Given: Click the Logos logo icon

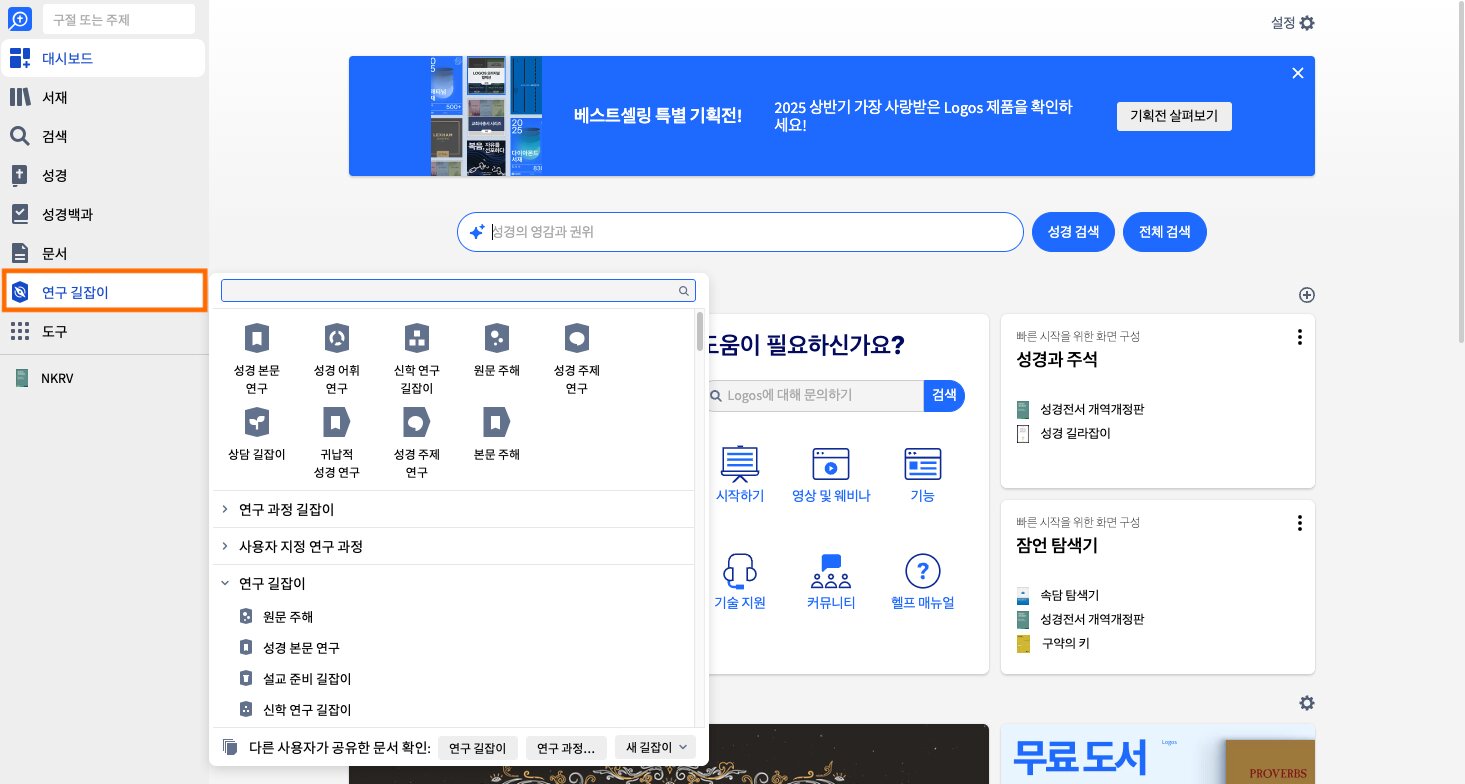Looking at the screenshot, I should click(x=20, y=19).
